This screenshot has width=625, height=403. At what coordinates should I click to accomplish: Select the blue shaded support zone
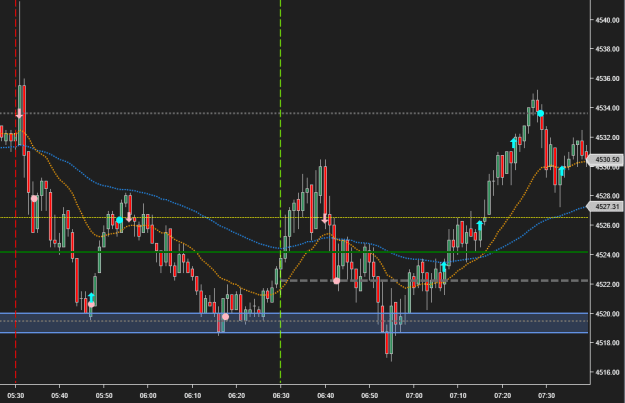pyautogui.click(x=294, y=323)
